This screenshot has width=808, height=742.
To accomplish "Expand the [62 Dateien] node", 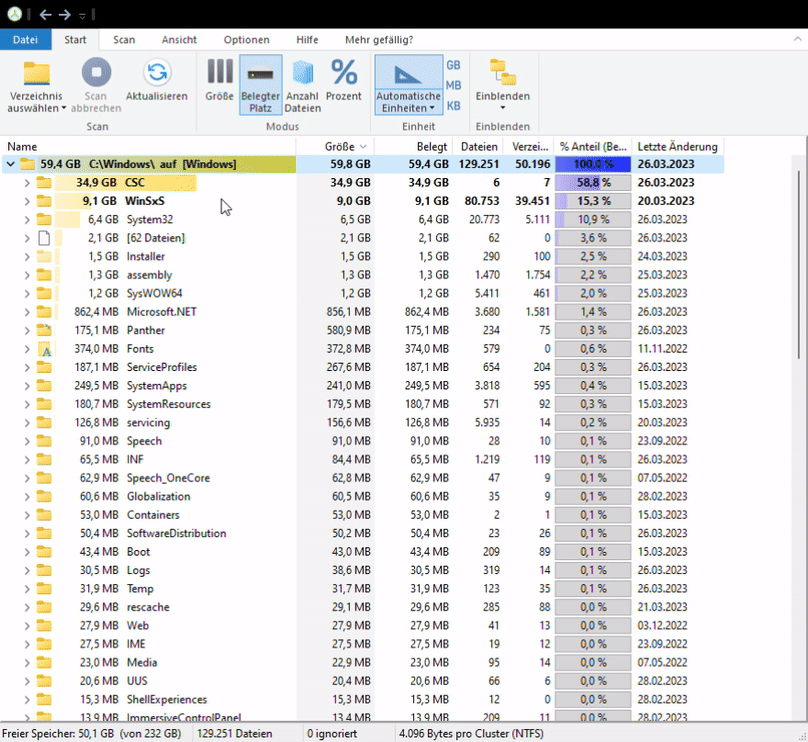I will pos(27,238).
